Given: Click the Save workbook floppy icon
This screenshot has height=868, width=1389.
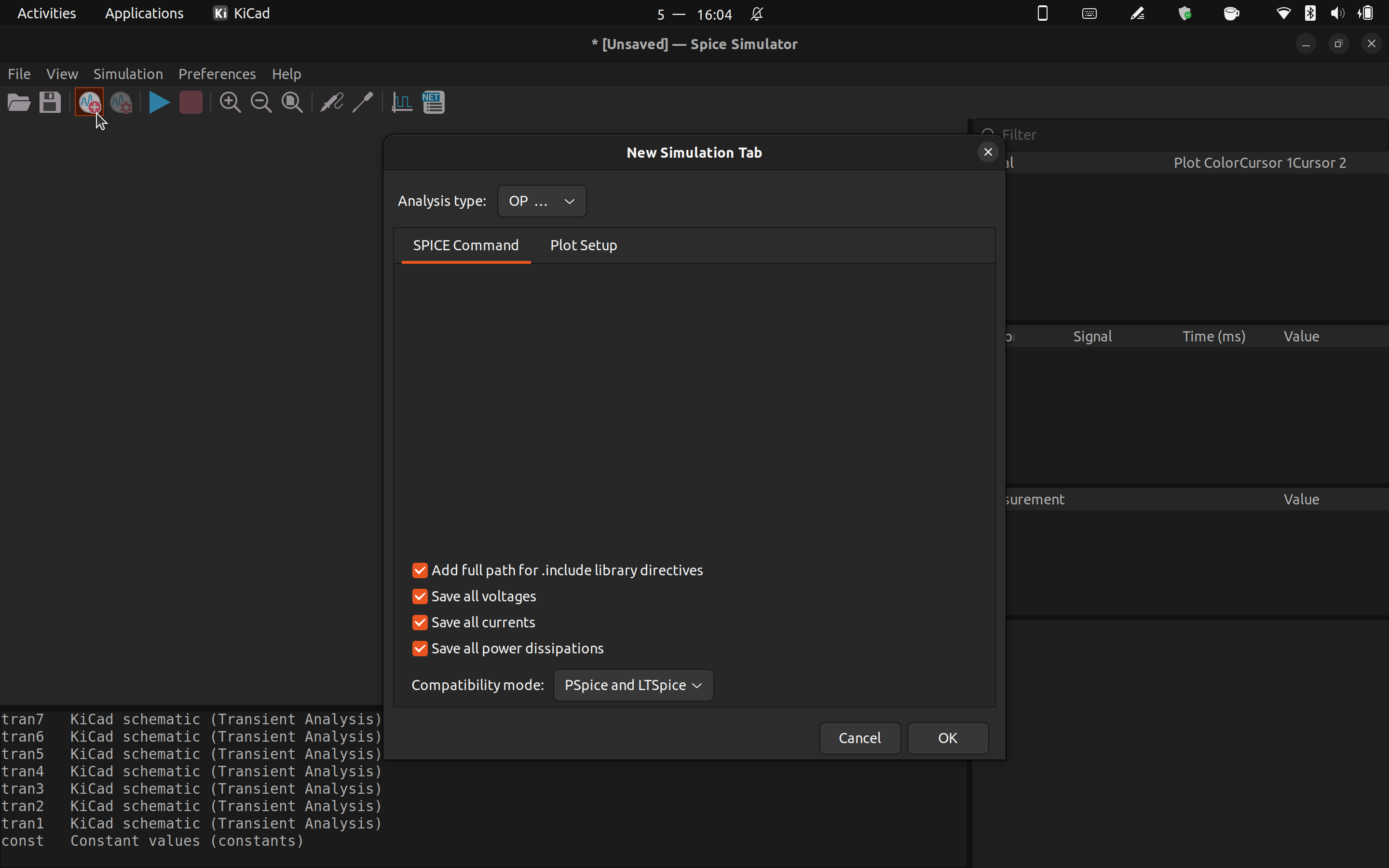Looking at the screenshot, I should 50,103.
